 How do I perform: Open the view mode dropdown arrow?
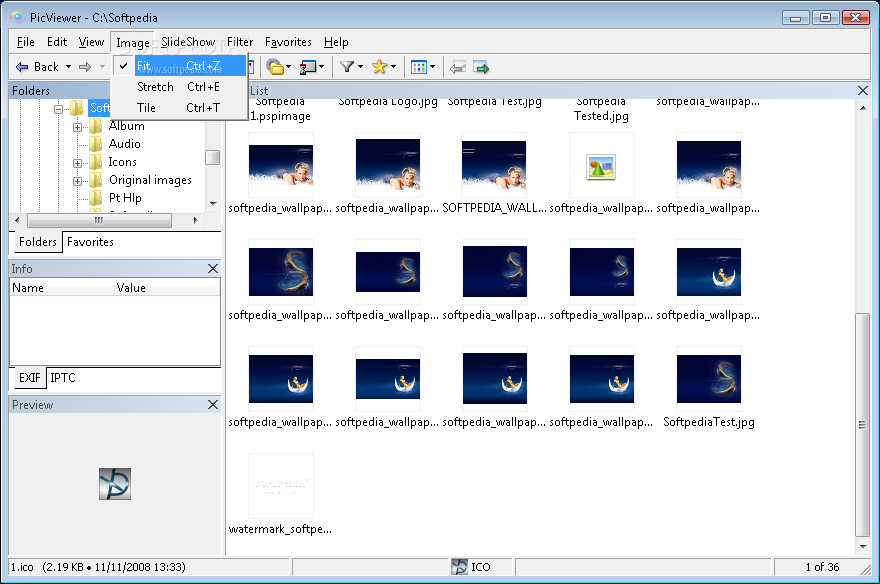[x=432, y=67]
